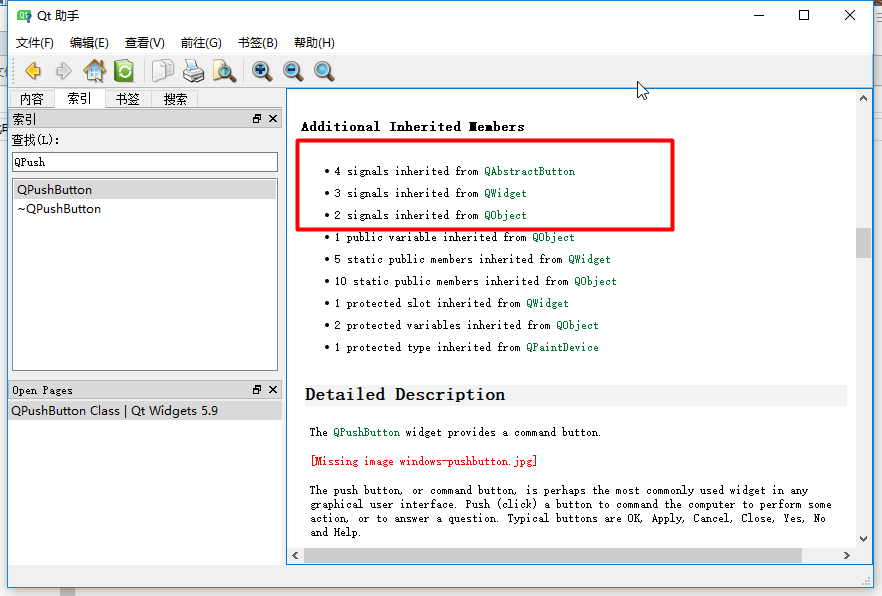
Task: Open the 帮助(H) menu
Action: point(314,43)
